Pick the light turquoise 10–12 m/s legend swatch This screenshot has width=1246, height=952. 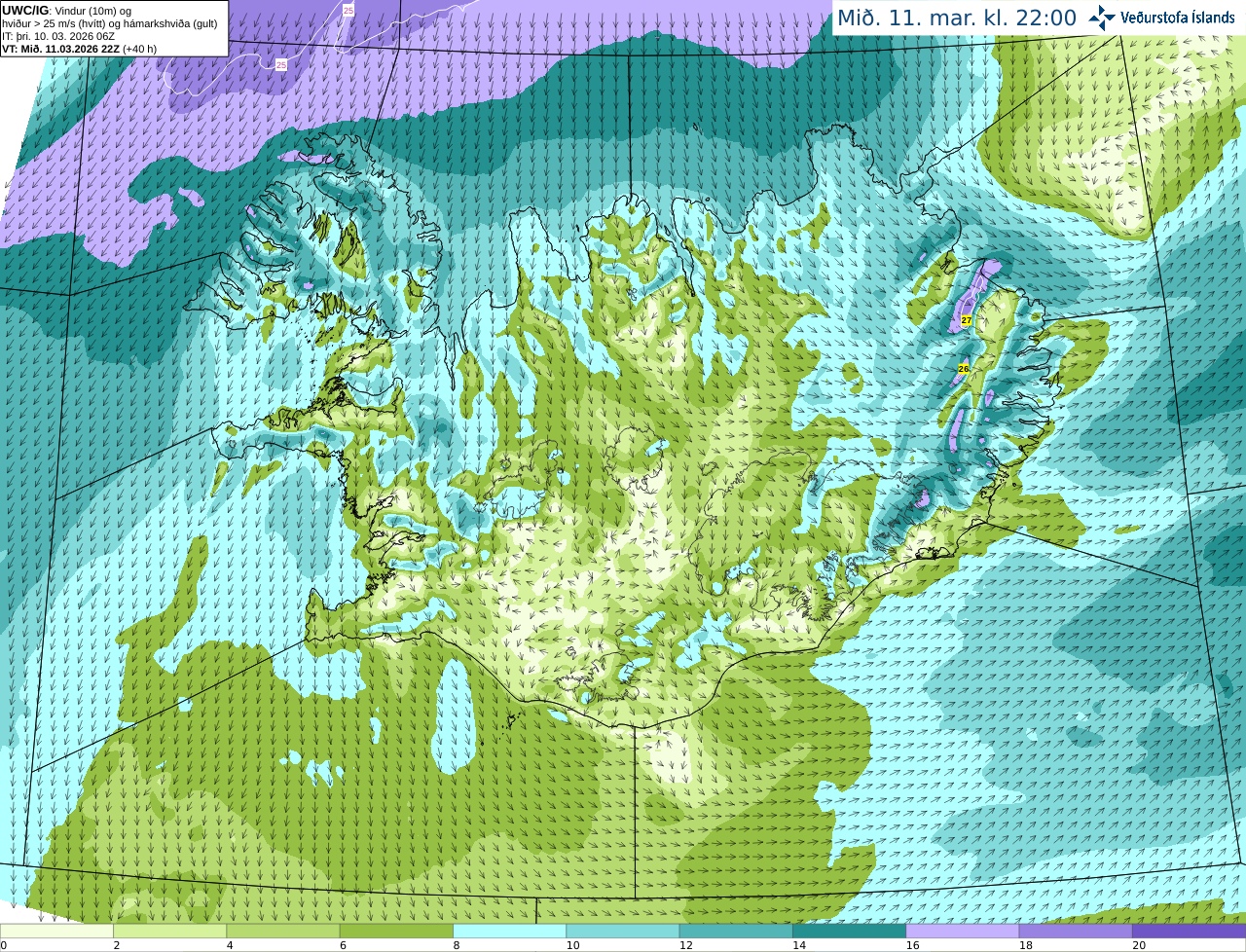tap(623, 932)
